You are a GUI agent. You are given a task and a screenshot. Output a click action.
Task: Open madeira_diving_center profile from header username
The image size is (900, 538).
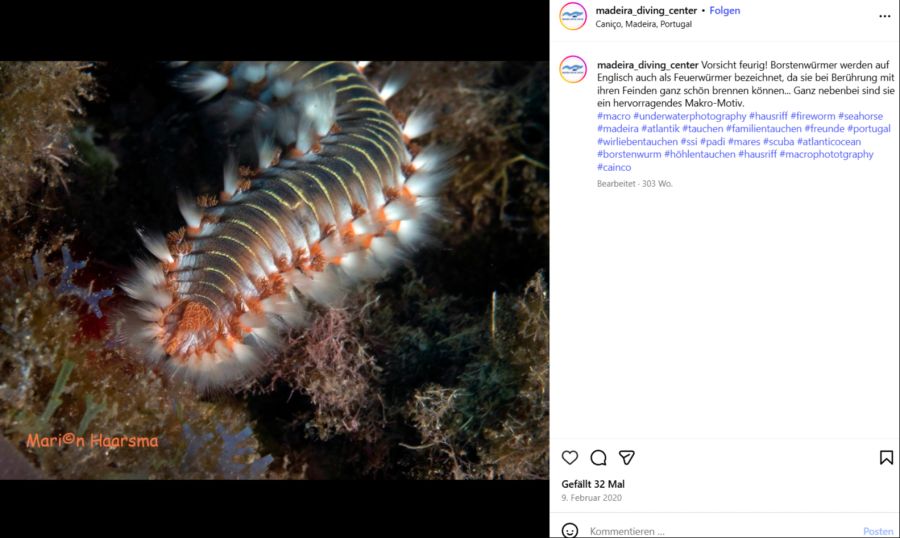click(x=646, y=11)
